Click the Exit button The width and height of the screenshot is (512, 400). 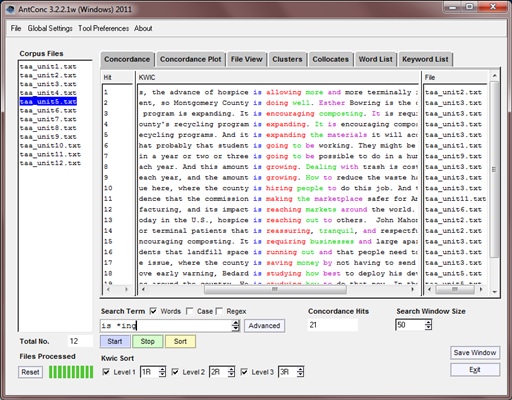(x=475, y=370)
